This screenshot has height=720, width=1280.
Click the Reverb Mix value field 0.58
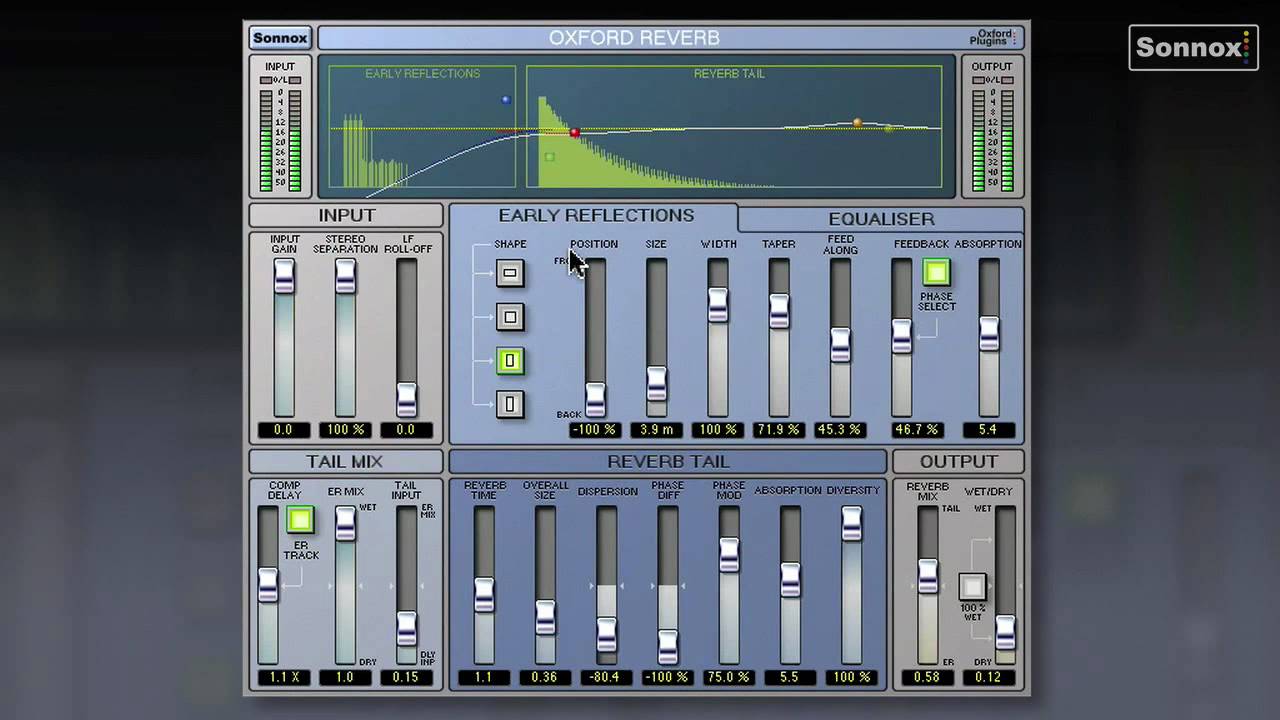click(x=928, y=677)
